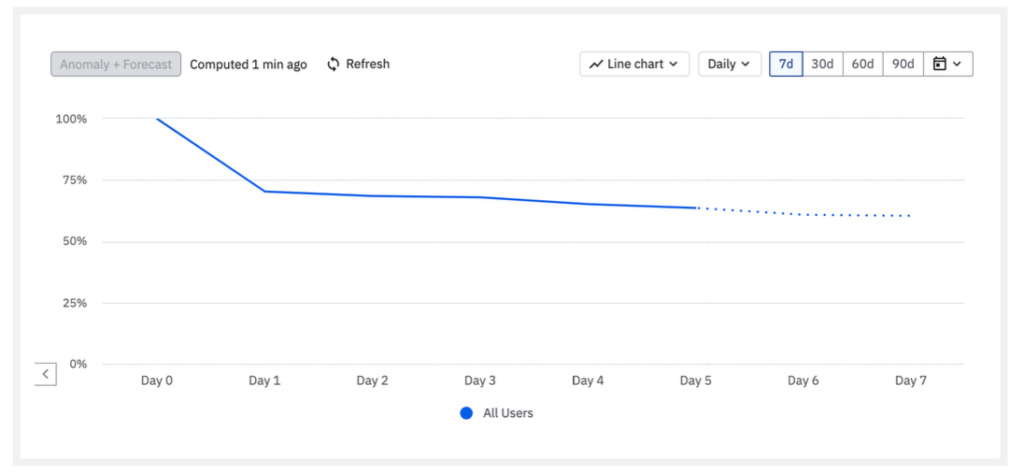Image resolution: width=1024 pixels, height=473 pixels.
Task: Click the Refresh text link
Action: tap(368, 64)
